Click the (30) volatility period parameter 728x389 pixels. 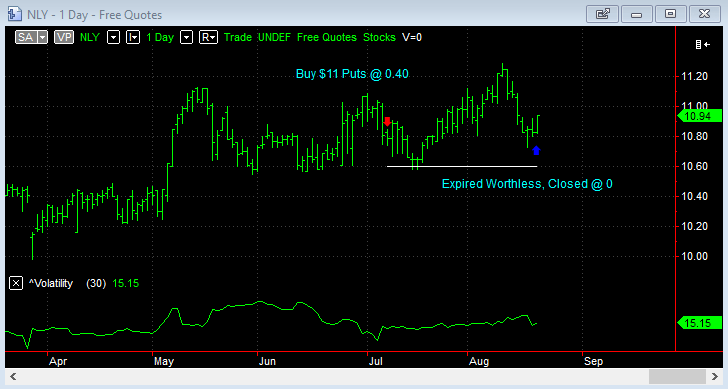pos(96,283)
